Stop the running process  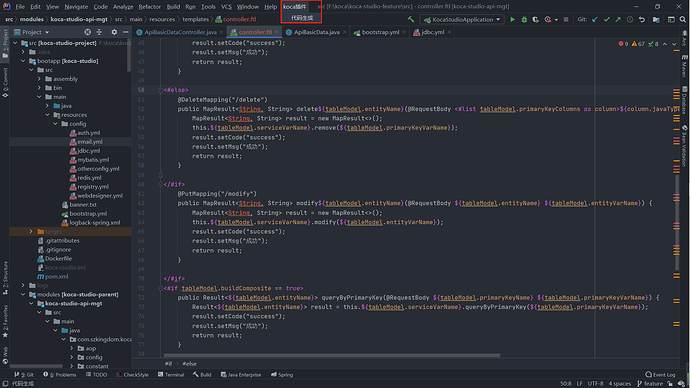(x=566, y=19)
